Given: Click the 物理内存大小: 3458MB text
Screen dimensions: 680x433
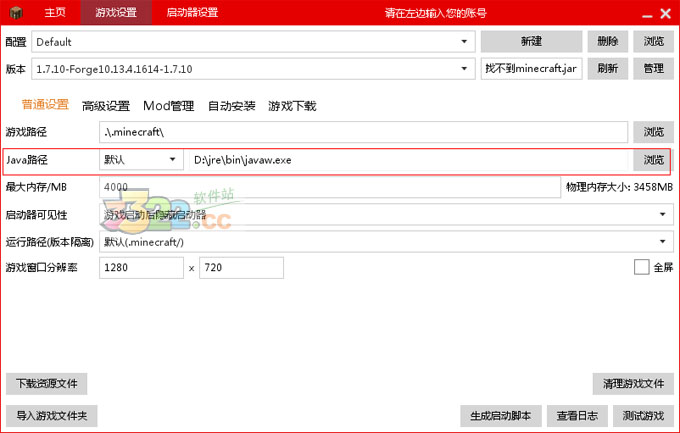Looking at the screenshot, I should (x=619, y=187).
